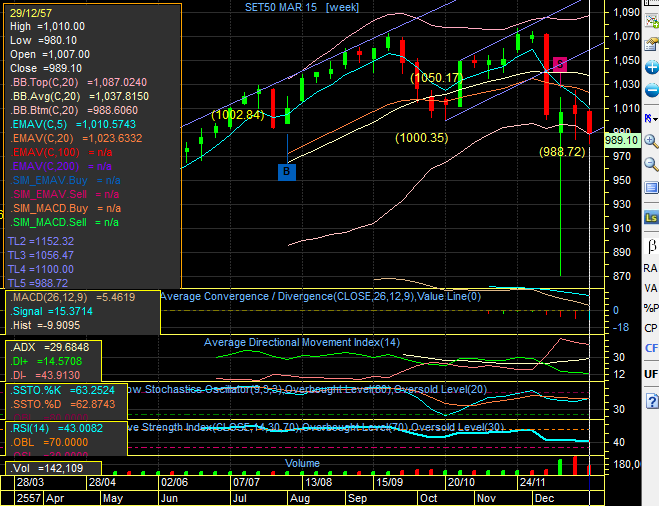The height and width of the screenshot is (506, 659).
Task: Click the .SSTO.%D =62.8743 value
Action: tap(62, 404)
